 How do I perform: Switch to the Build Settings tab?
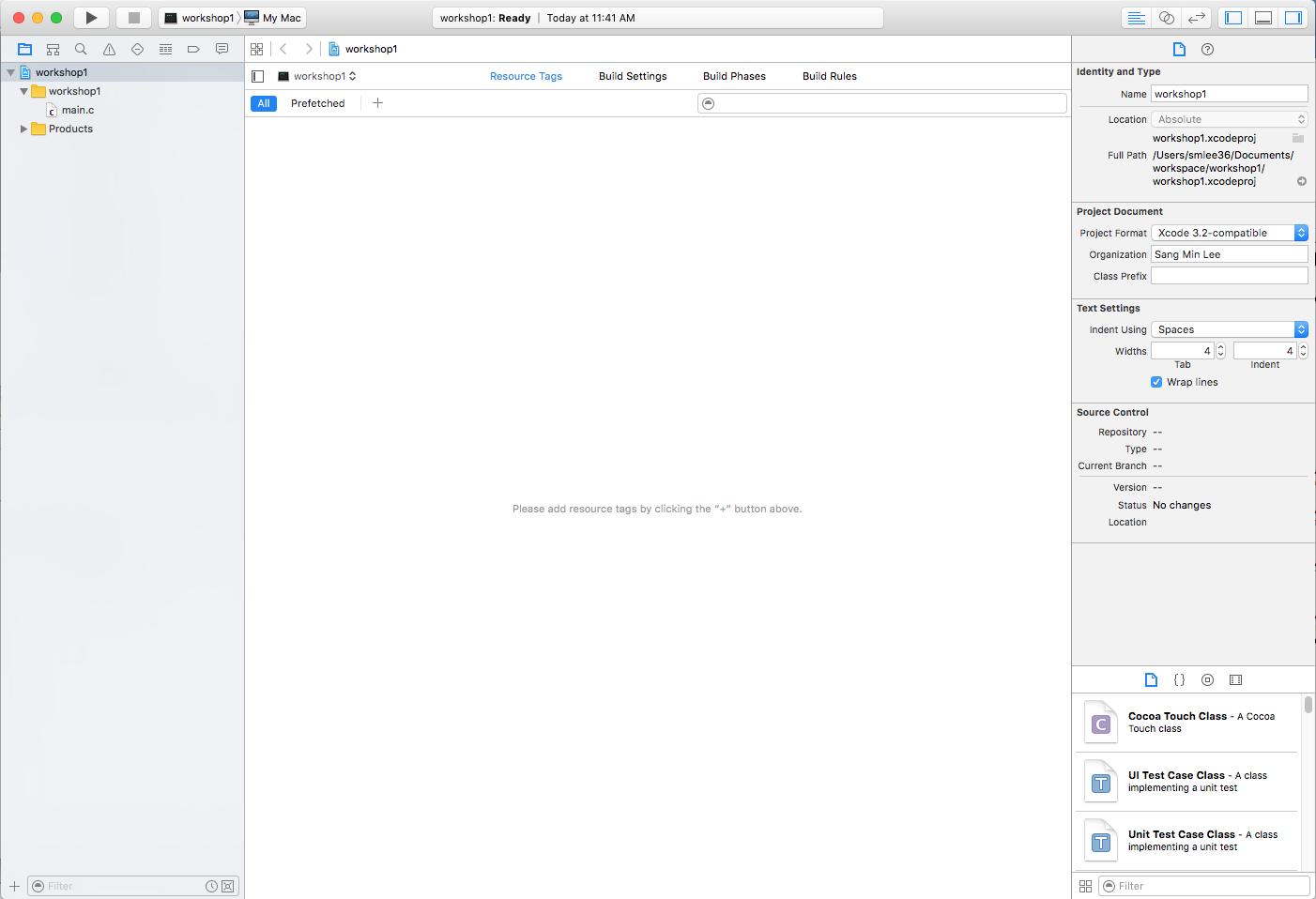(x=633, y=76)
